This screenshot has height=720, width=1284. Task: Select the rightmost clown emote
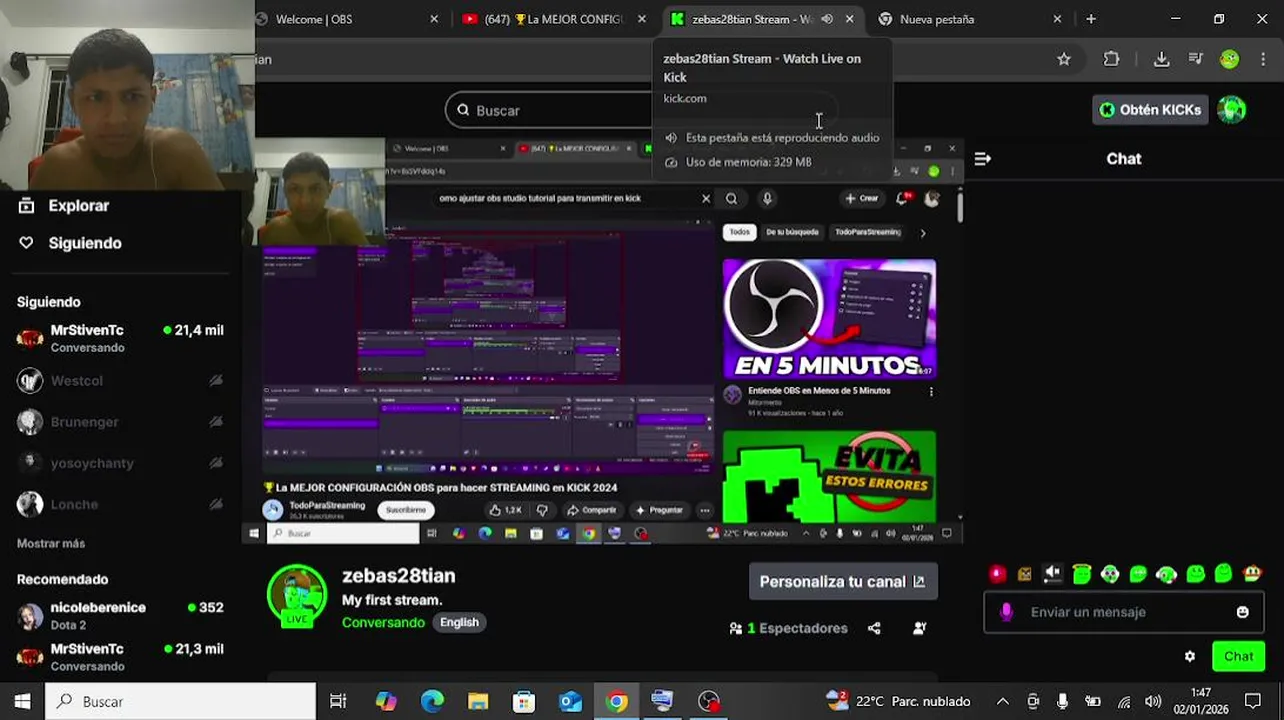tap(1252, 574)
